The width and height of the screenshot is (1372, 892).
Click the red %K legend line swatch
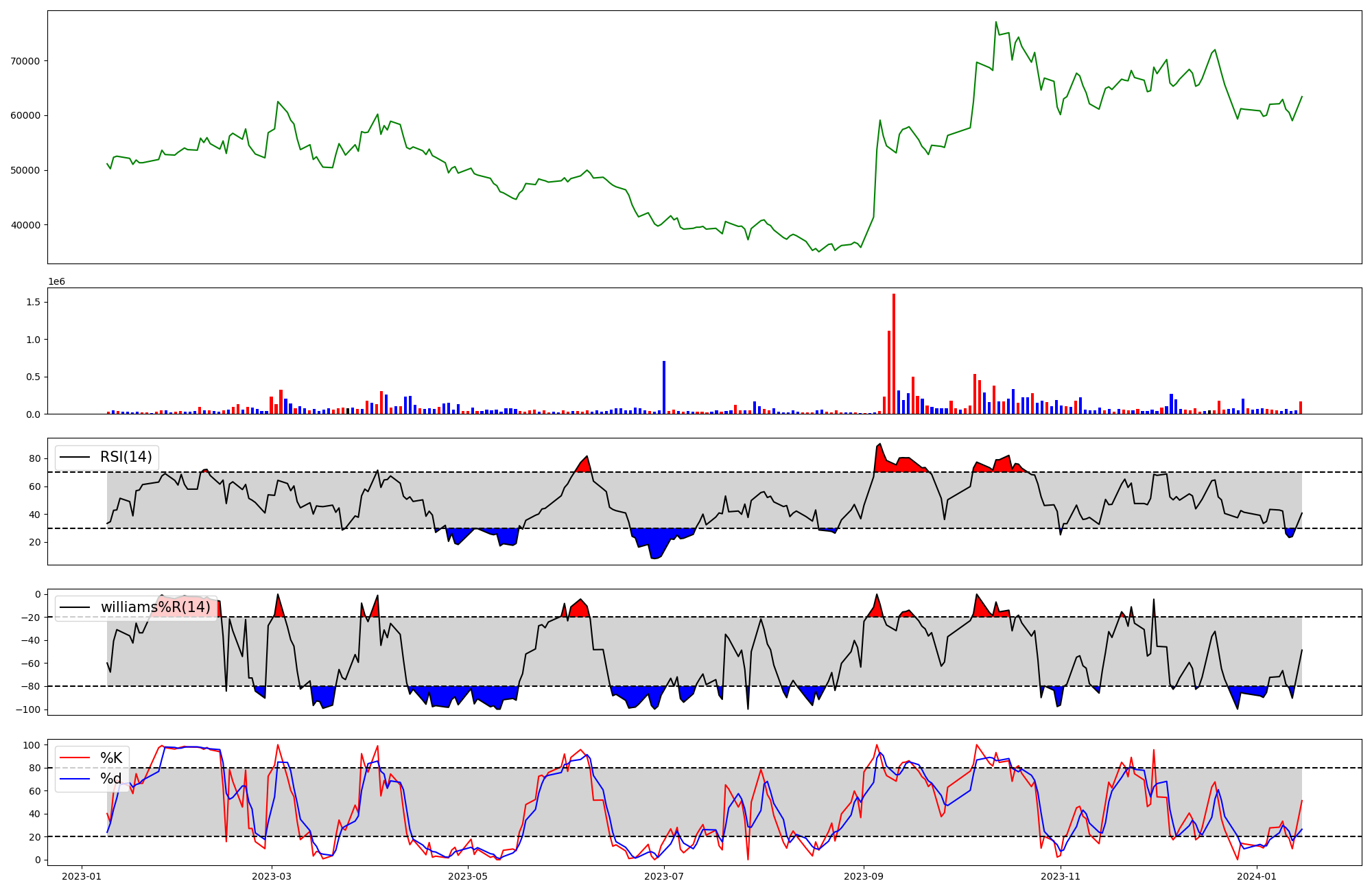coord(75,758)
